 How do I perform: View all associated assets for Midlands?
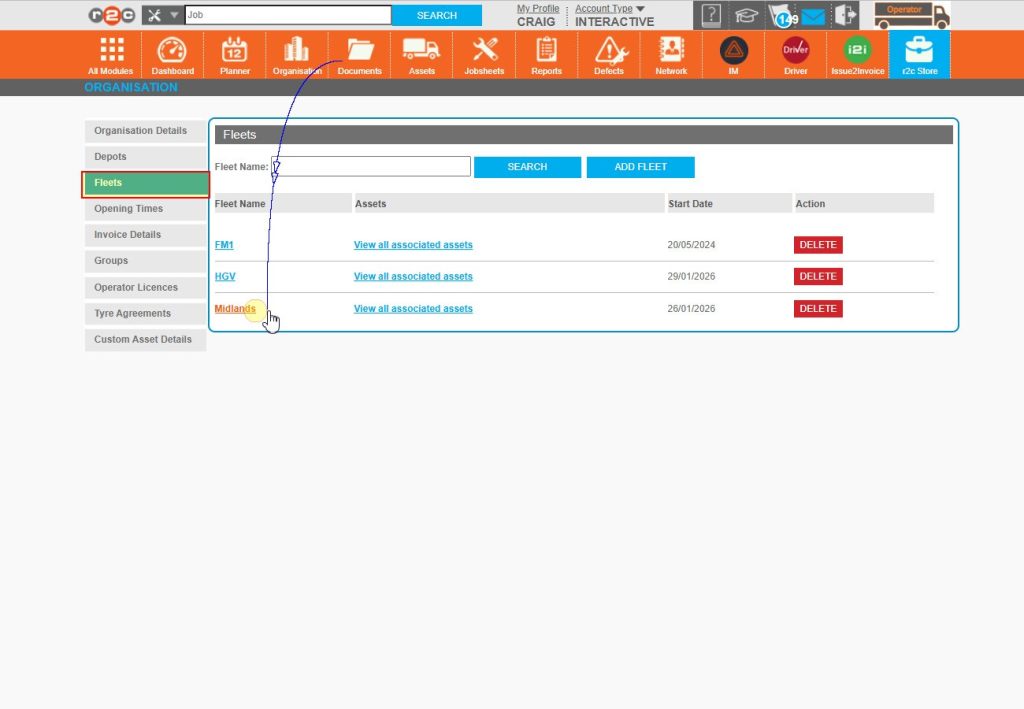[413, 309]
